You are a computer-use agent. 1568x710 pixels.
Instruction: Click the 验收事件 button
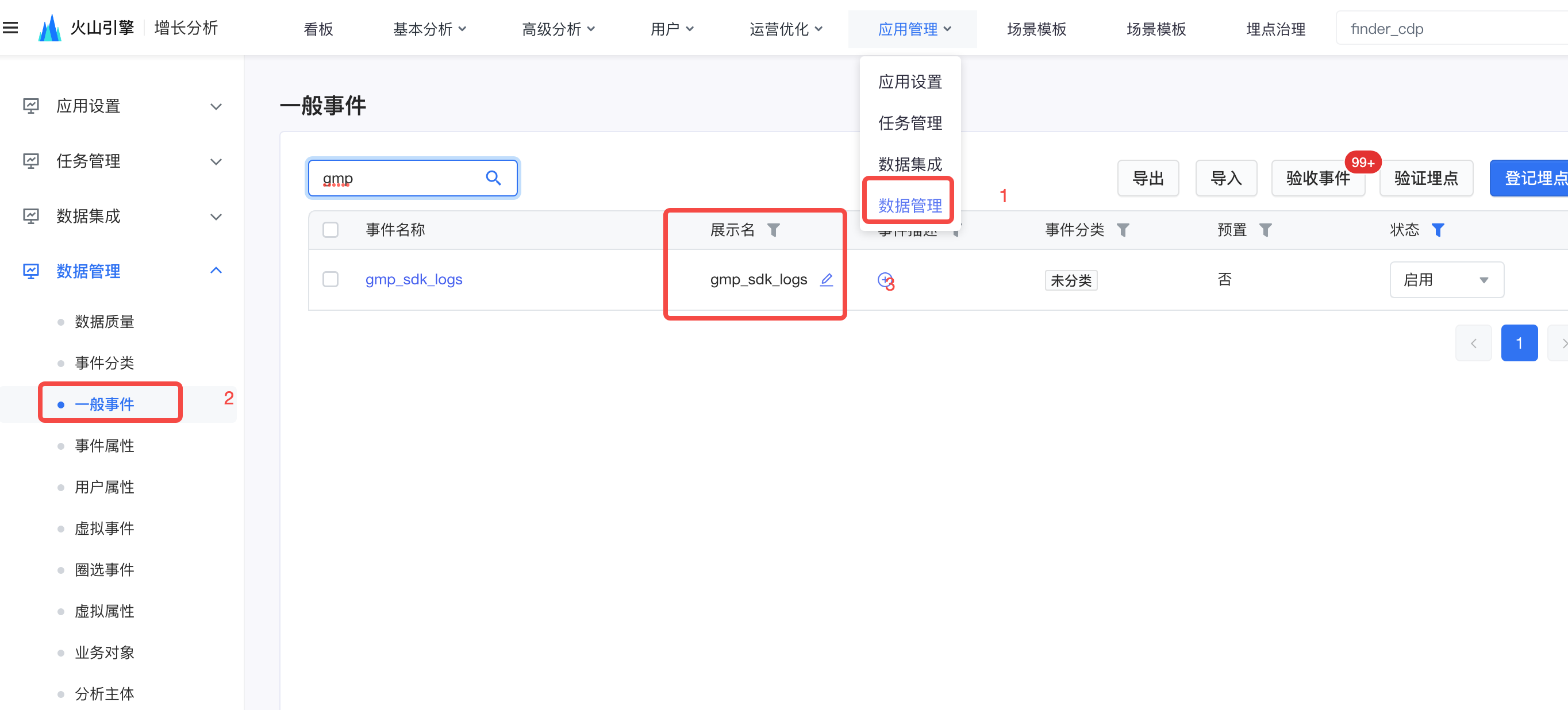click(x=1317, y=178)
